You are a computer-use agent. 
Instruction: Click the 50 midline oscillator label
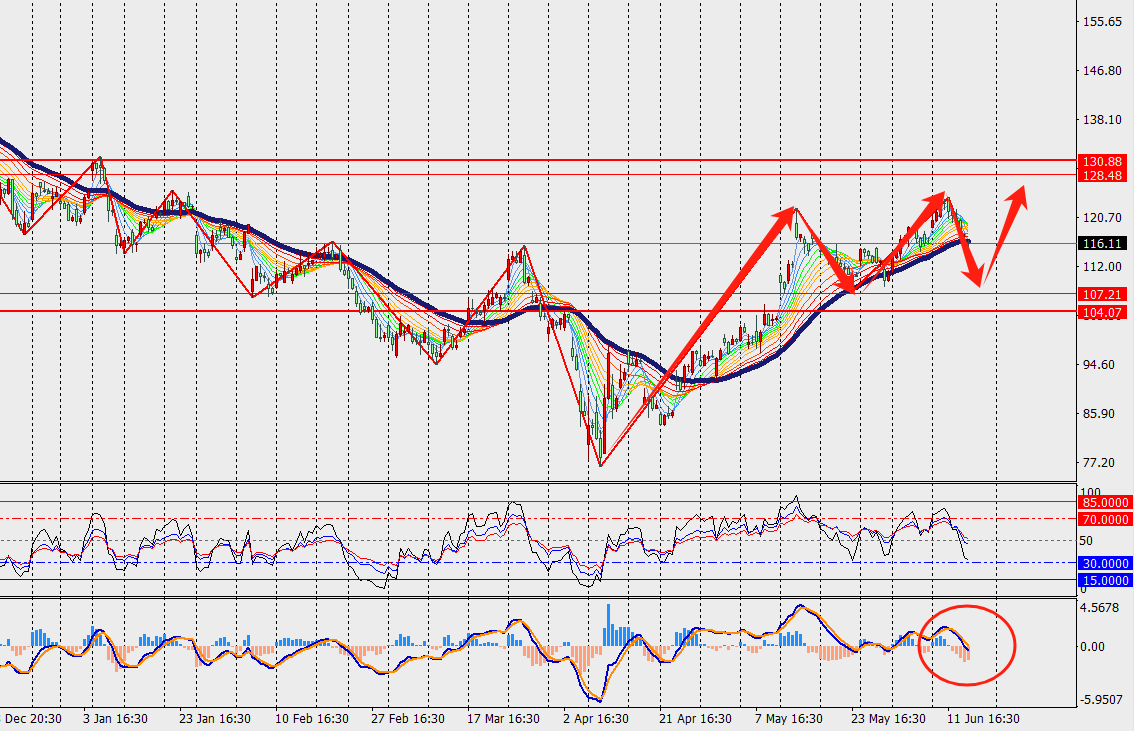pos(1086,541)
